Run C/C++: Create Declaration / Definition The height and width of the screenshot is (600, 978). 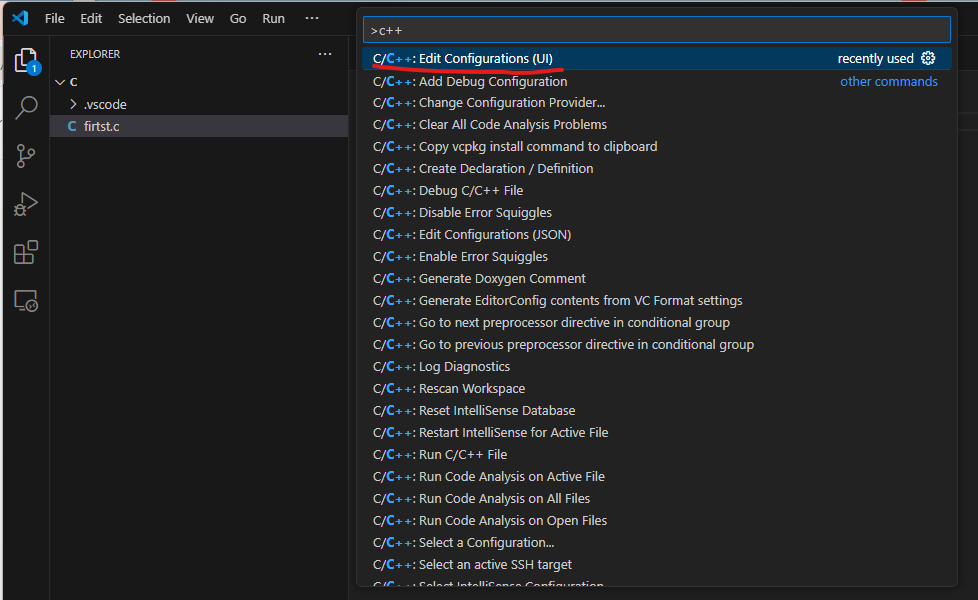(x=657, y=168)
